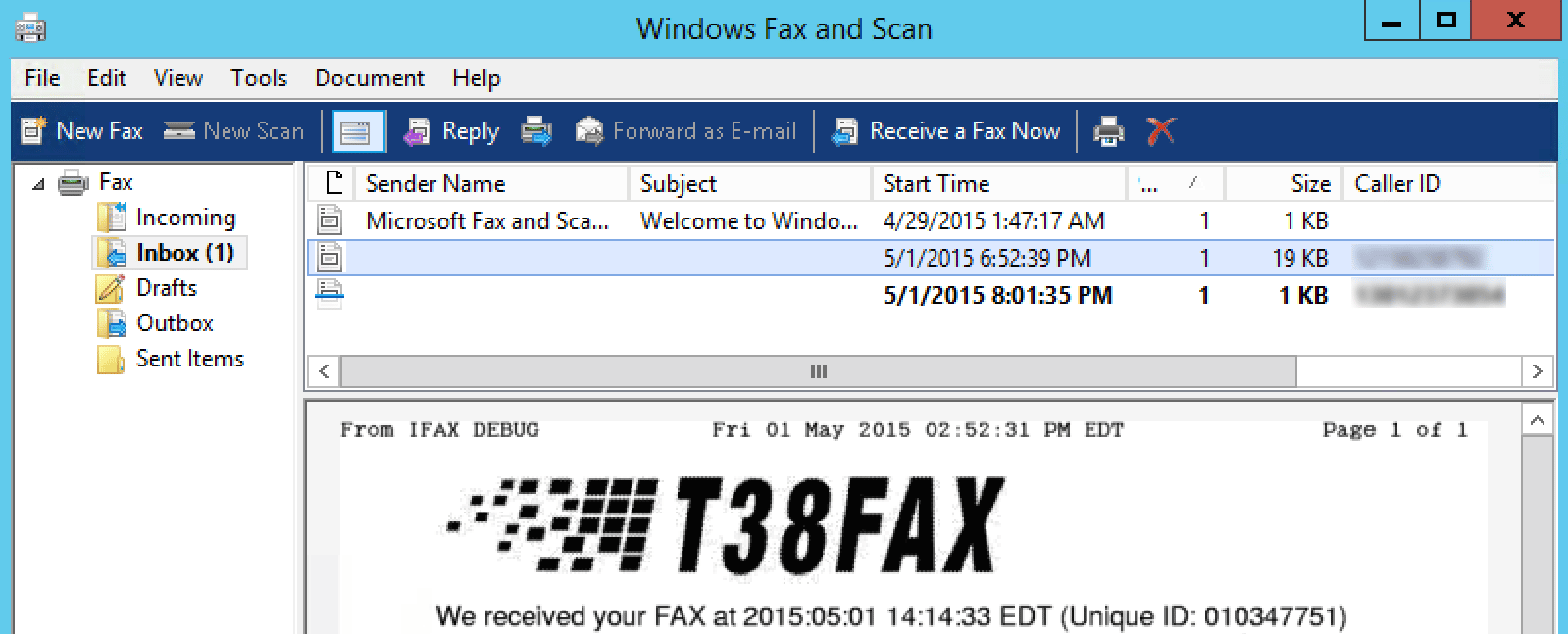Viewport: 1568px width, 634px height.
Task: Click Forward as E-mail
Action: coord(685,131)
